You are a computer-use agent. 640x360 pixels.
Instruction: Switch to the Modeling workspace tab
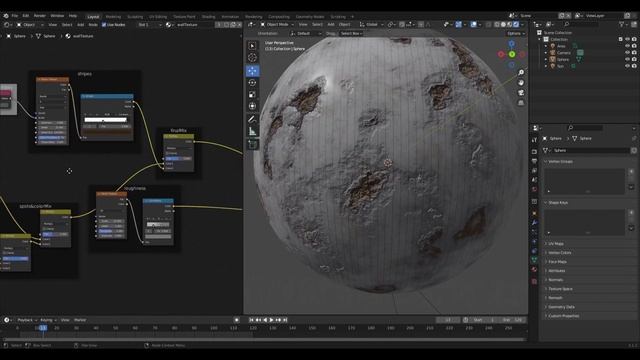113,17
